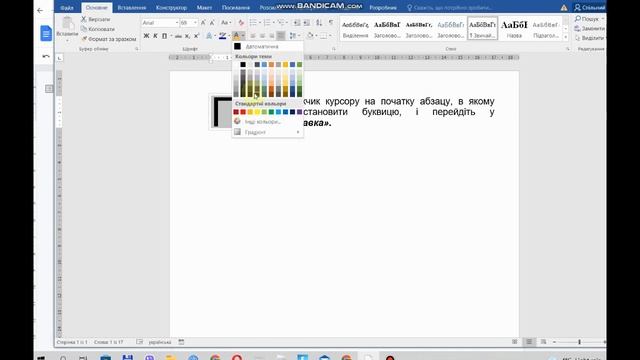The height and width of the screenshot is (360, 640).
Task: Click the Multilevel List icon
Action: [281, 23]
